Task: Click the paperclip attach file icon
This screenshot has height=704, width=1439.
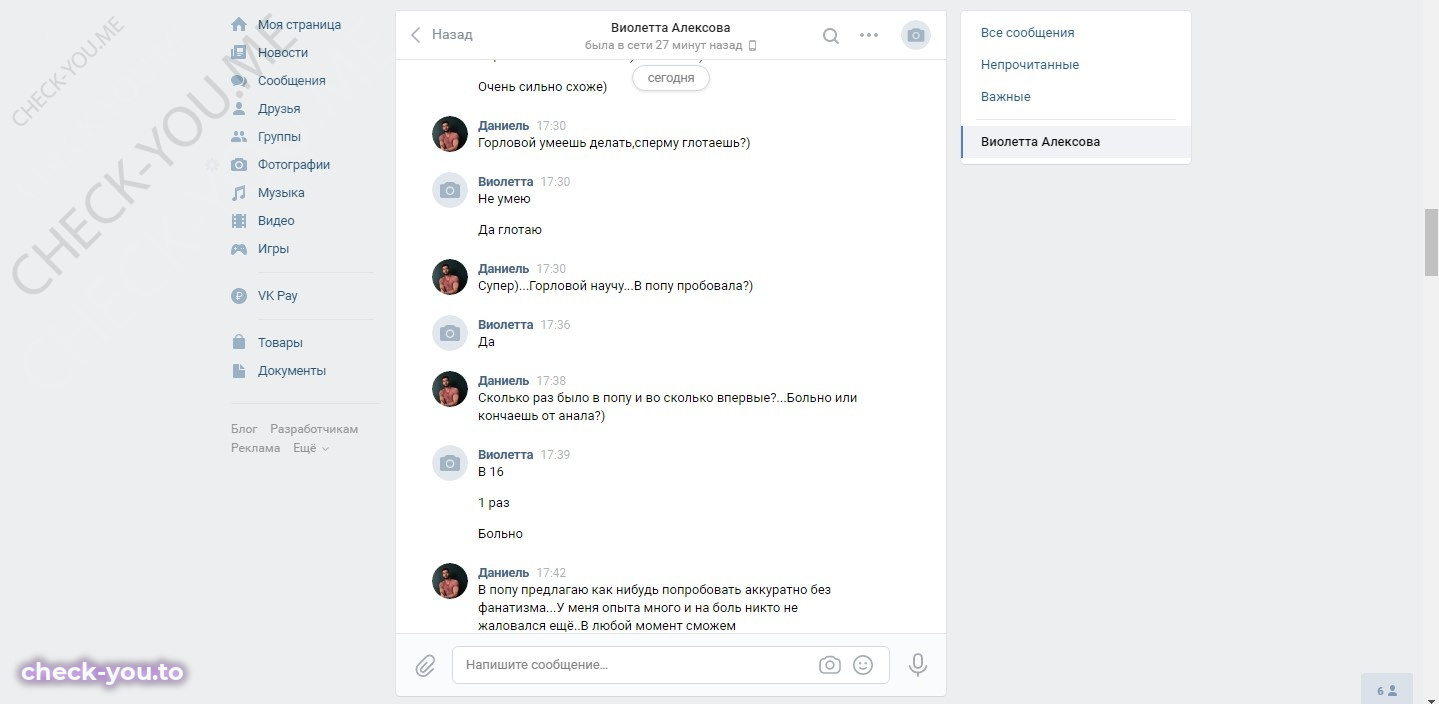Action: pos(425,665)
